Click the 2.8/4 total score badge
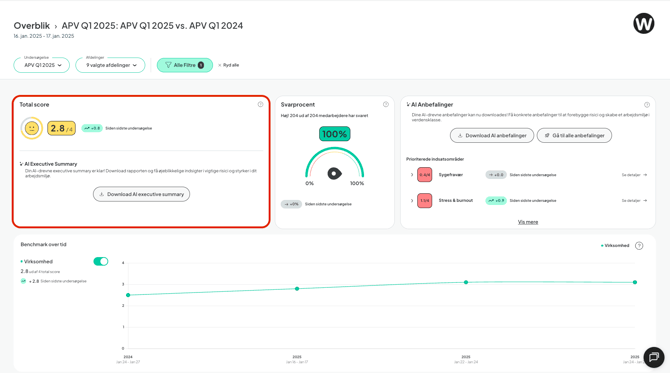The width and height of the screenshot is (670, 373). click(62, 128)
